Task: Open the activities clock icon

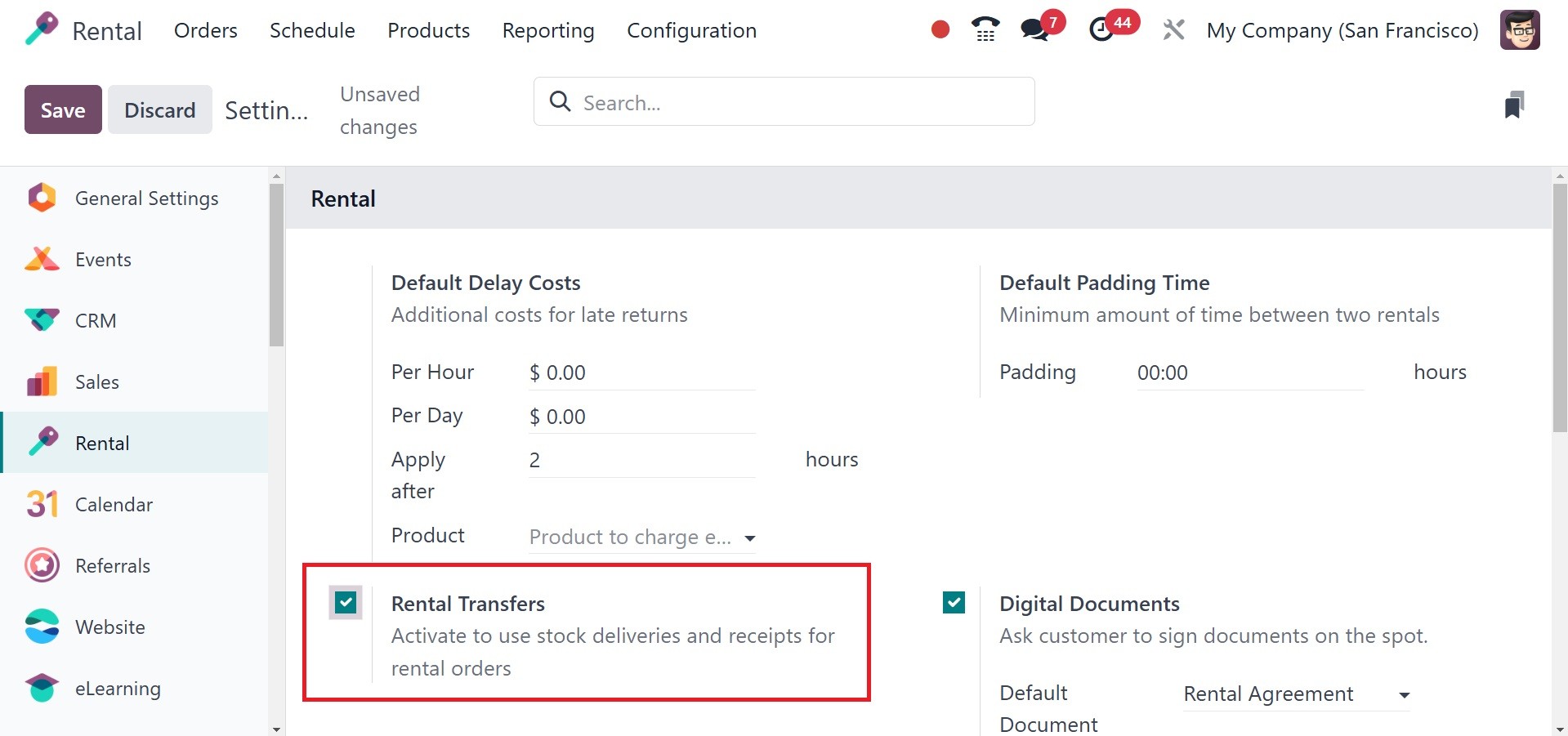Action: coord(1102,30)
